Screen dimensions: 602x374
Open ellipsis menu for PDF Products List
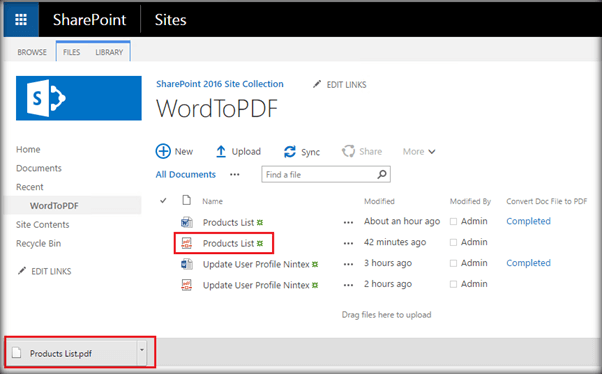348,243
